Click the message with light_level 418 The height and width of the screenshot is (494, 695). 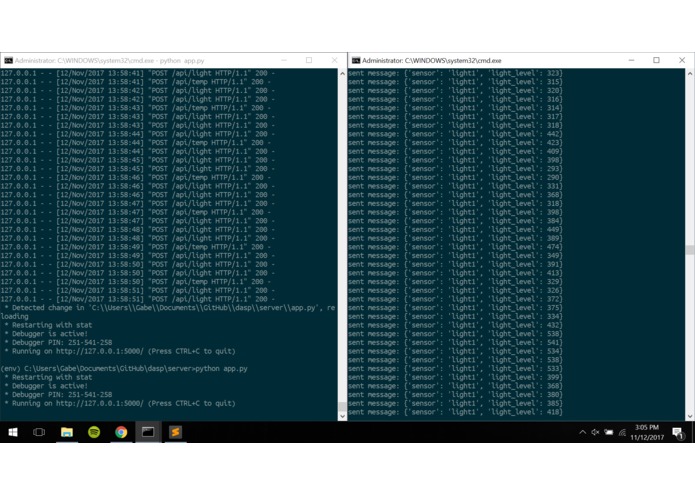pyautogui.click(x=455, y=412)
